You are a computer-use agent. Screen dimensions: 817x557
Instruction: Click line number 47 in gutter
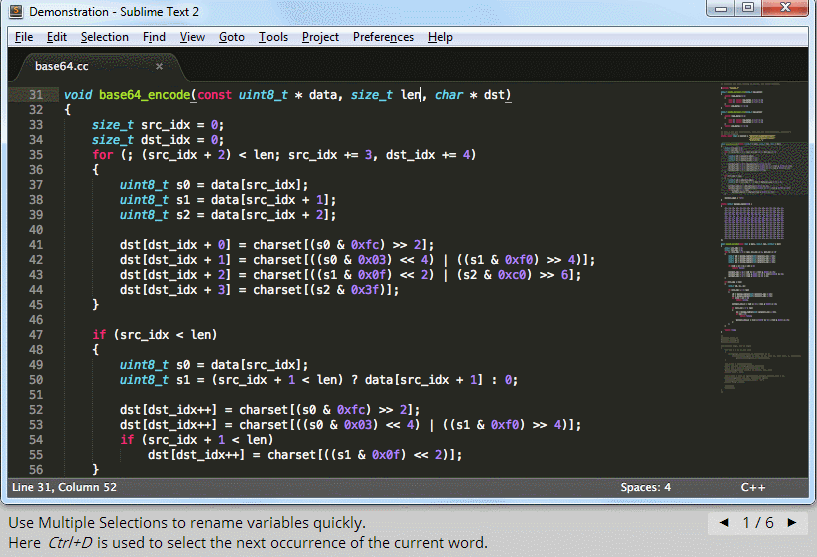click(x=36, y=335)
